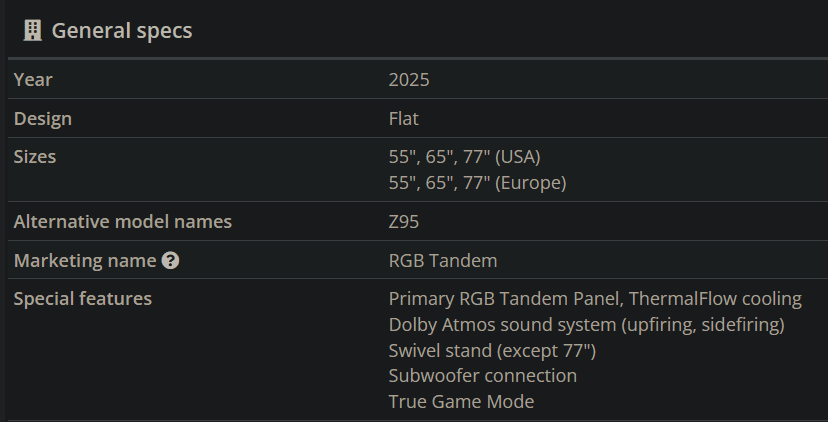Click the True Game Mode feature
The image size is (828, 422).
pyautogui.click(x=461, y=402)
